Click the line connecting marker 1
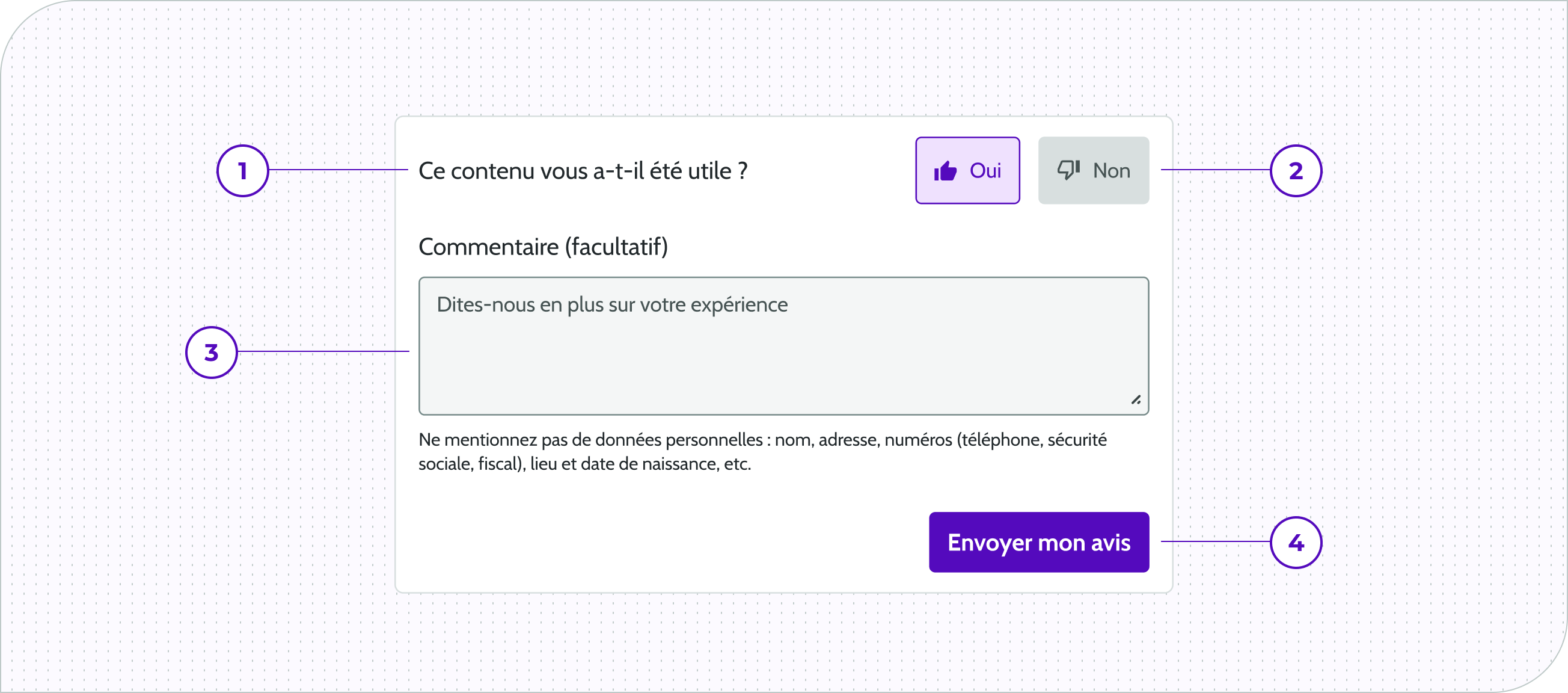Screen dimensions: 1568x693 [338, 170]
